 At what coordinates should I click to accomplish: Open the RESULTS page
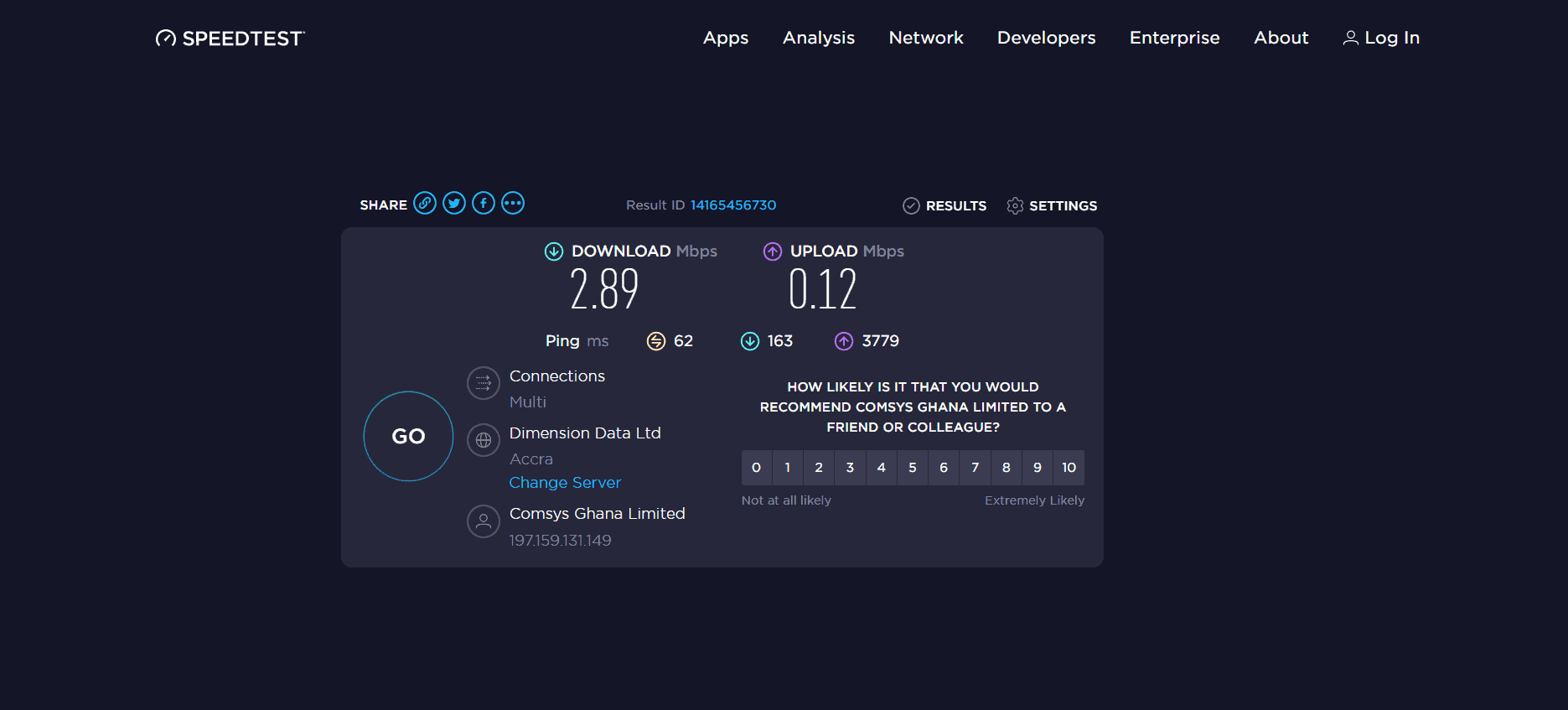[x=956, y=206]
